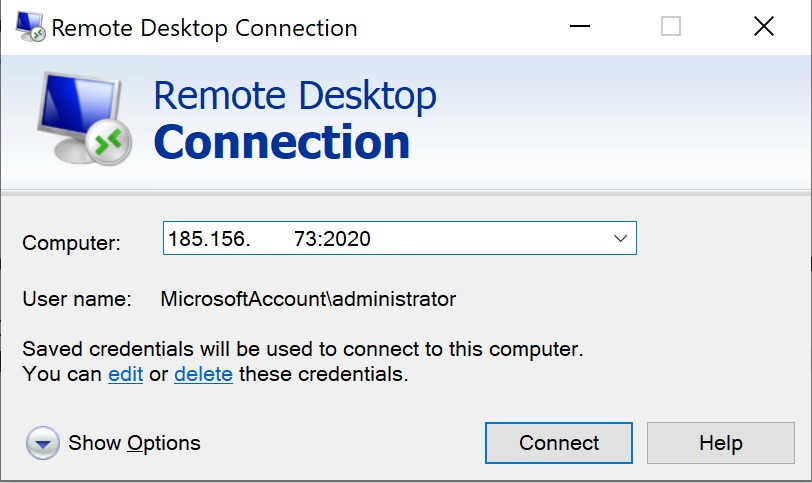Focus the Computer address input field

click(x=399, y=238)
